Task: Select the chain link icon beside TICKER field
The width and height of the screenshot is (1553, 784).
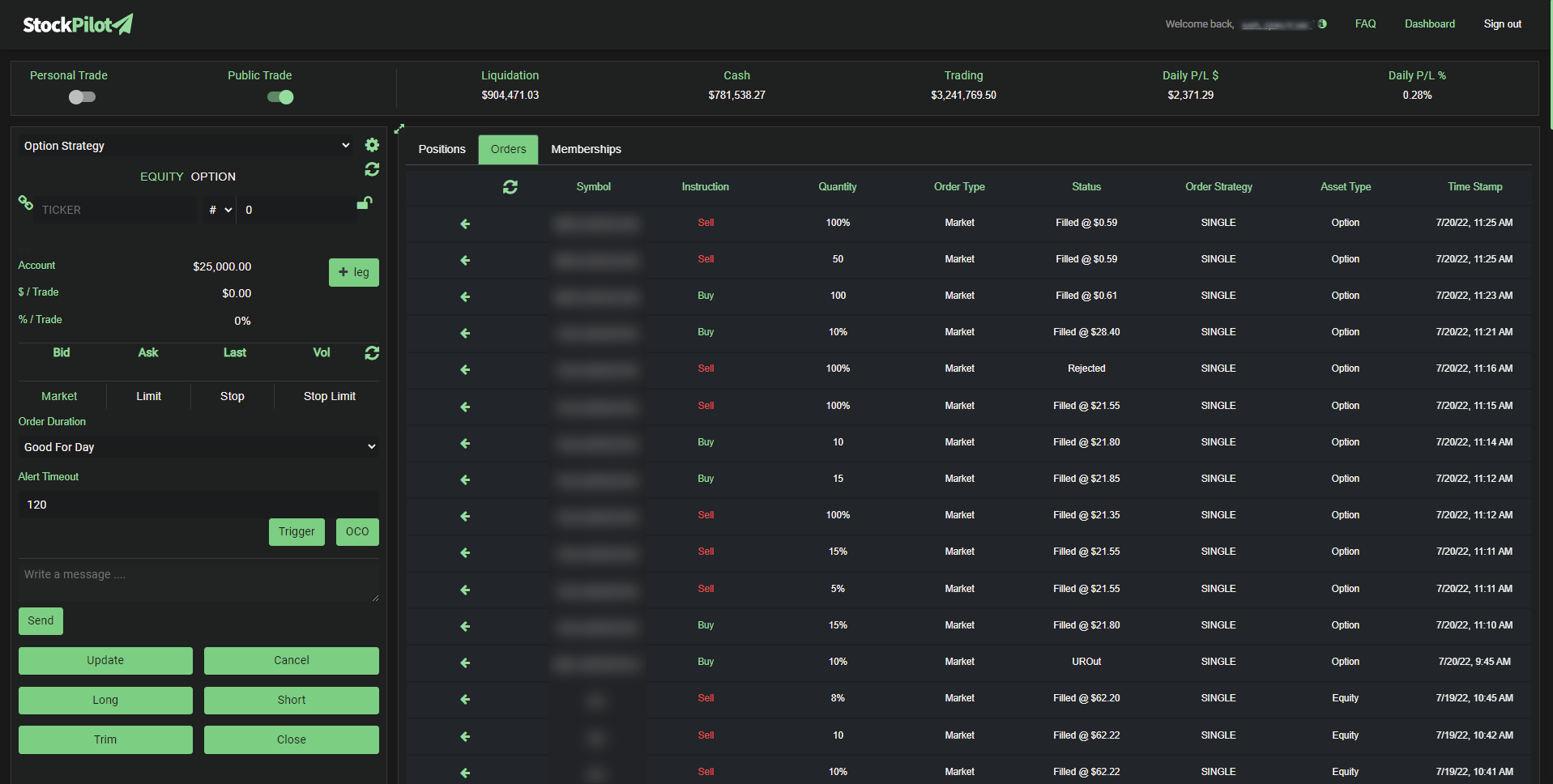Action: [x=25, y=202]
